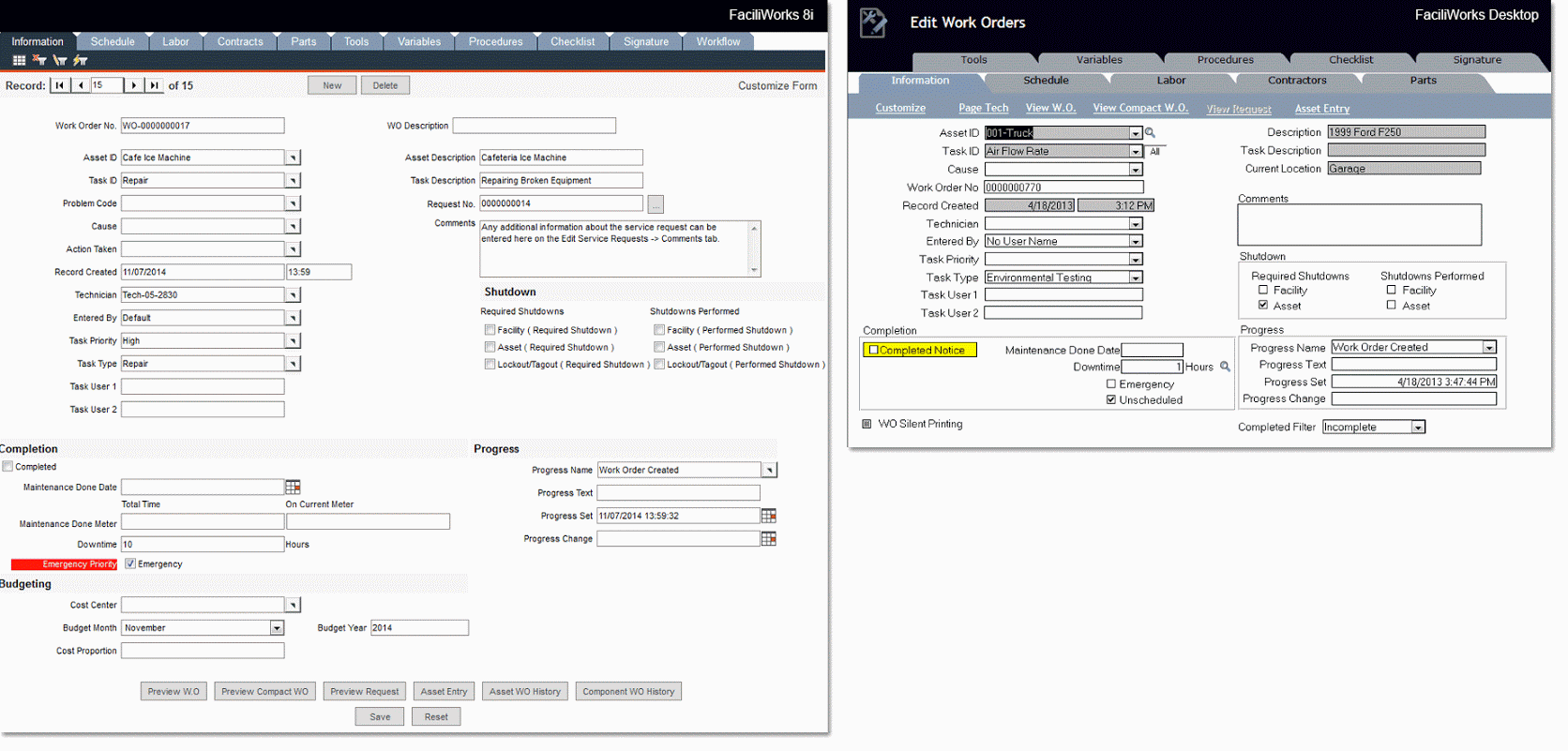The image size is (1568, 751).
Task: Open the grid view icon in 8i toolbar
Action: coord(19,60)
